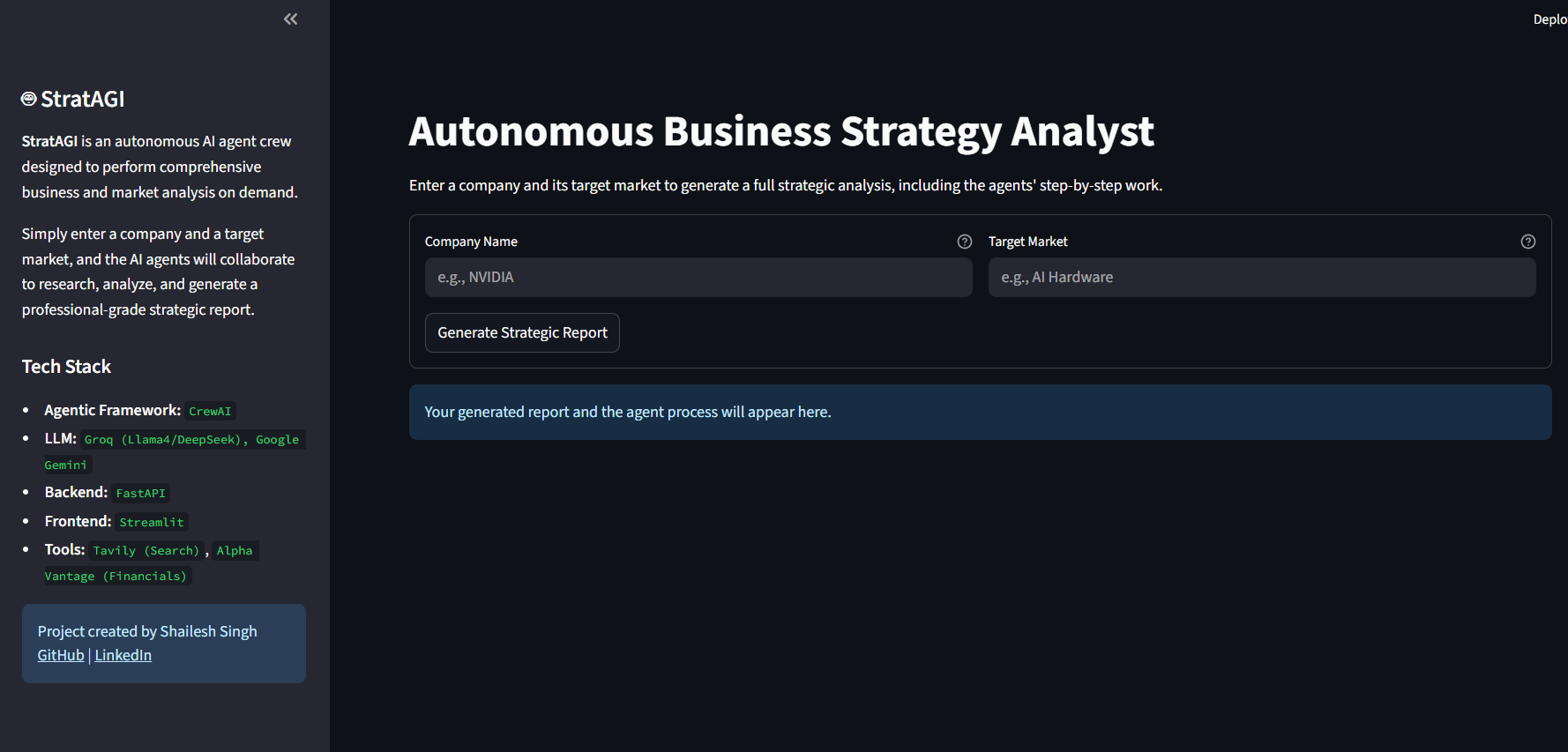Image resolution: width=1568 pixels, height=752 pixels.
Task: Click the Project created by Shailesh Singh text
Action: [147, 631]
